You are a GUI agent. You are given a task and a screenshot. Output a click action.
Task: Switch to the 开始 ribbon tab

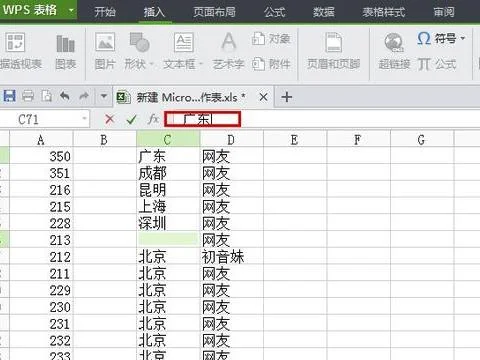pos(105,12)
